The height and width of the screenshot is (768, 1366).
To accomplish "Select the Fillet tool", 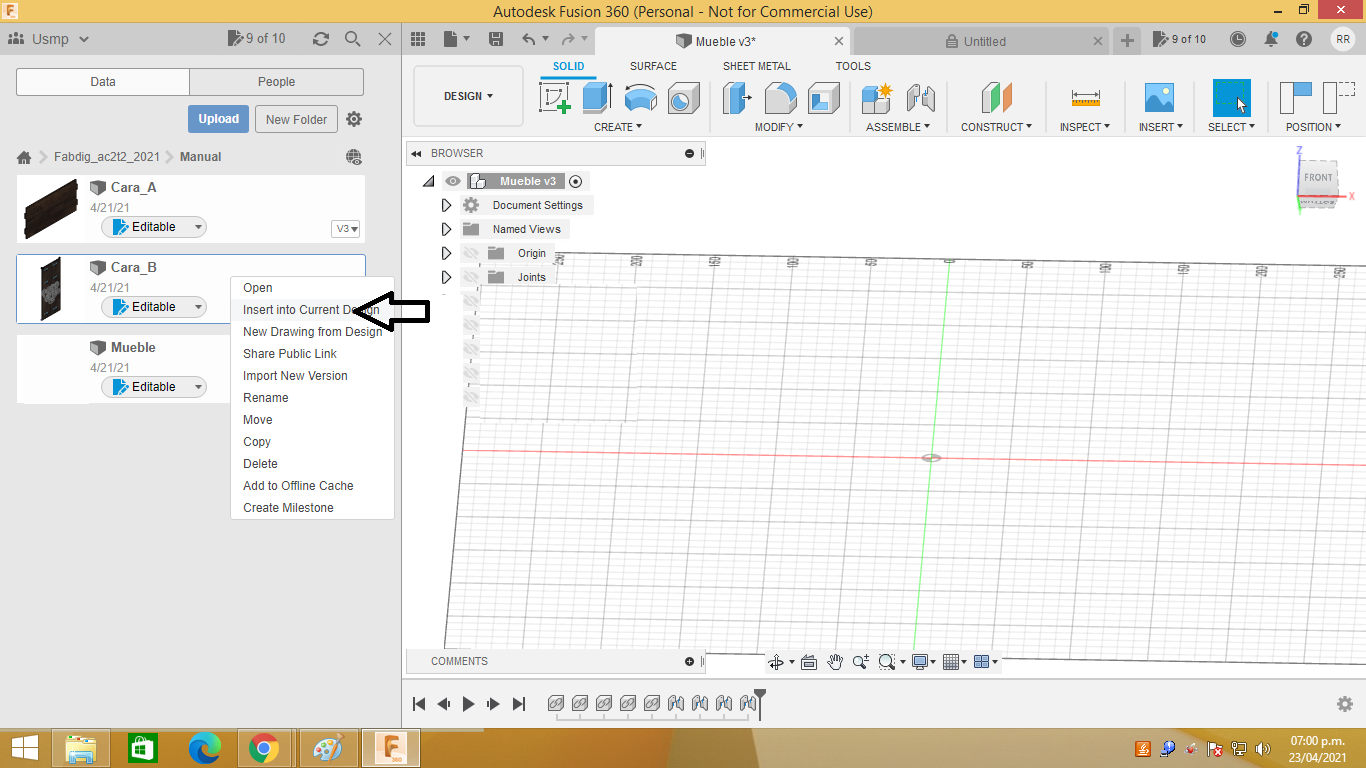I will coord(780,95).
